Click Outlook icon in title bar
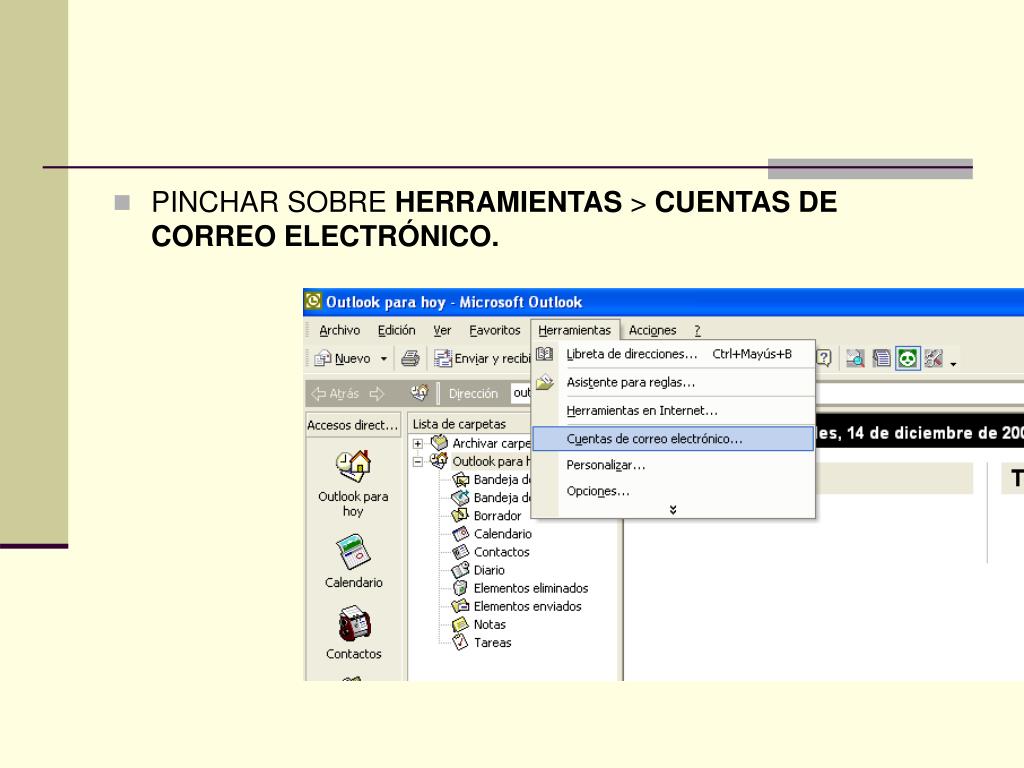Image resolution: width=1024 pixels, height=768 pixels. coord(313,301)
